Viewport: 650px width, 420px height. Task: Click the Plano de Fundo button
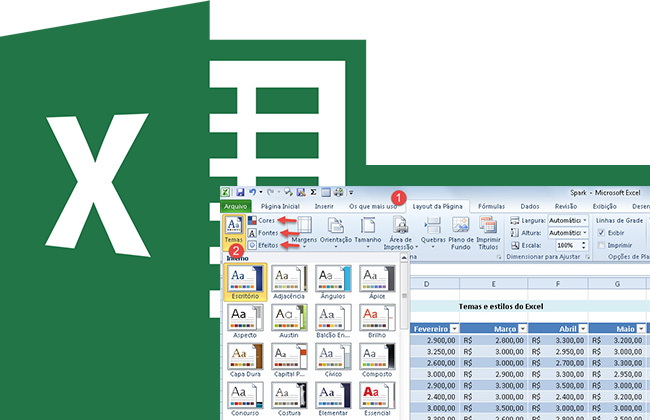pyautogui.click(x=461, y=233)
